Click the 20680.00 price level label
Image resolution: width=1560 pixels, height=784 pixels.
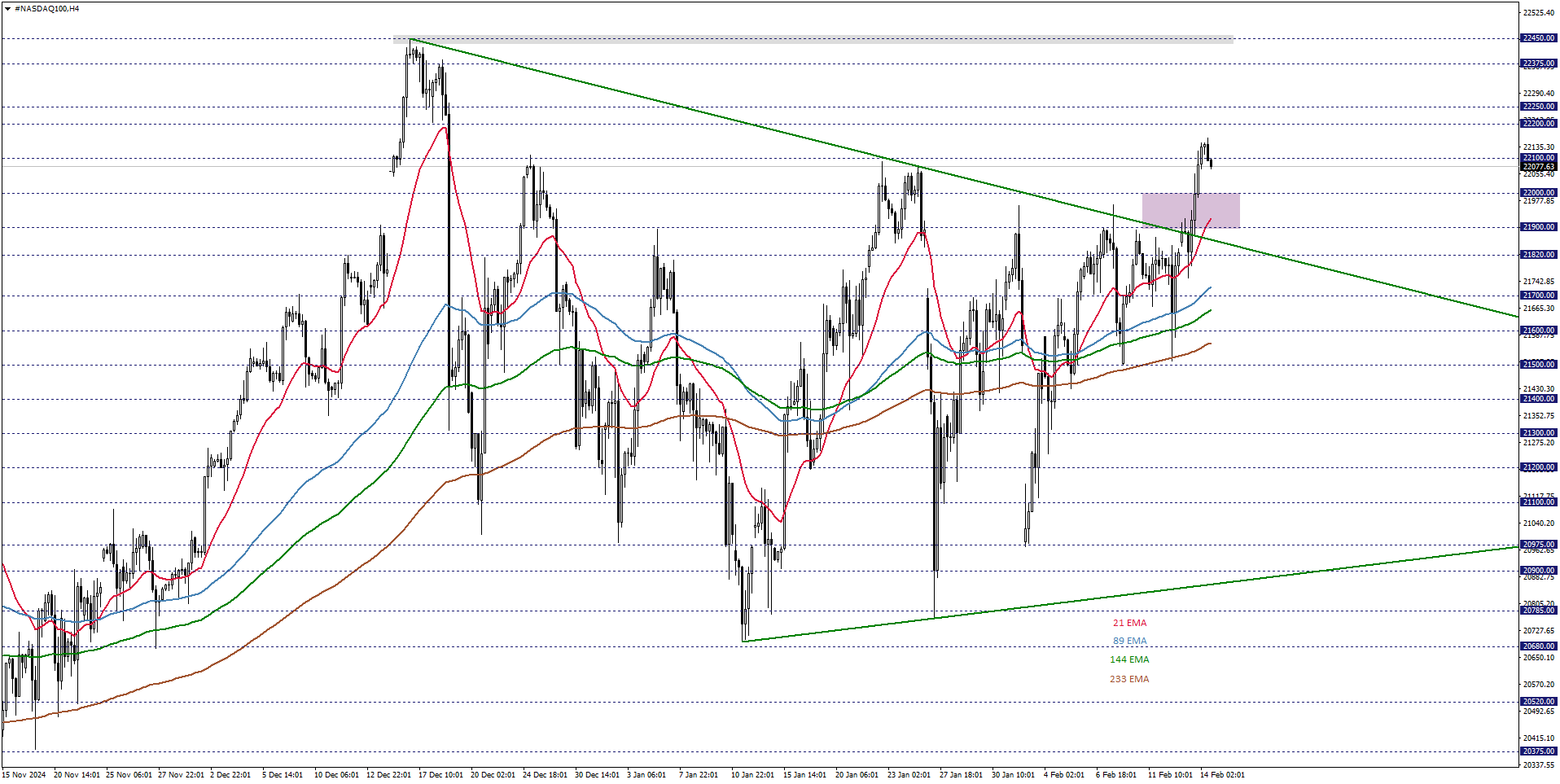click(x=1539, y=646)
